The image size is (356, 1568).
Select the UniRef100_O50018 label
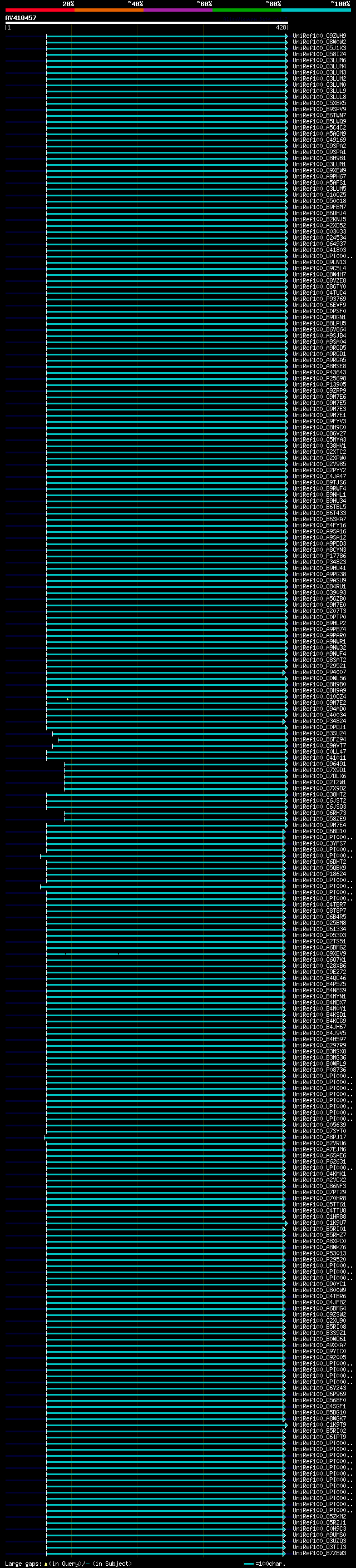(x=319, y=201)
